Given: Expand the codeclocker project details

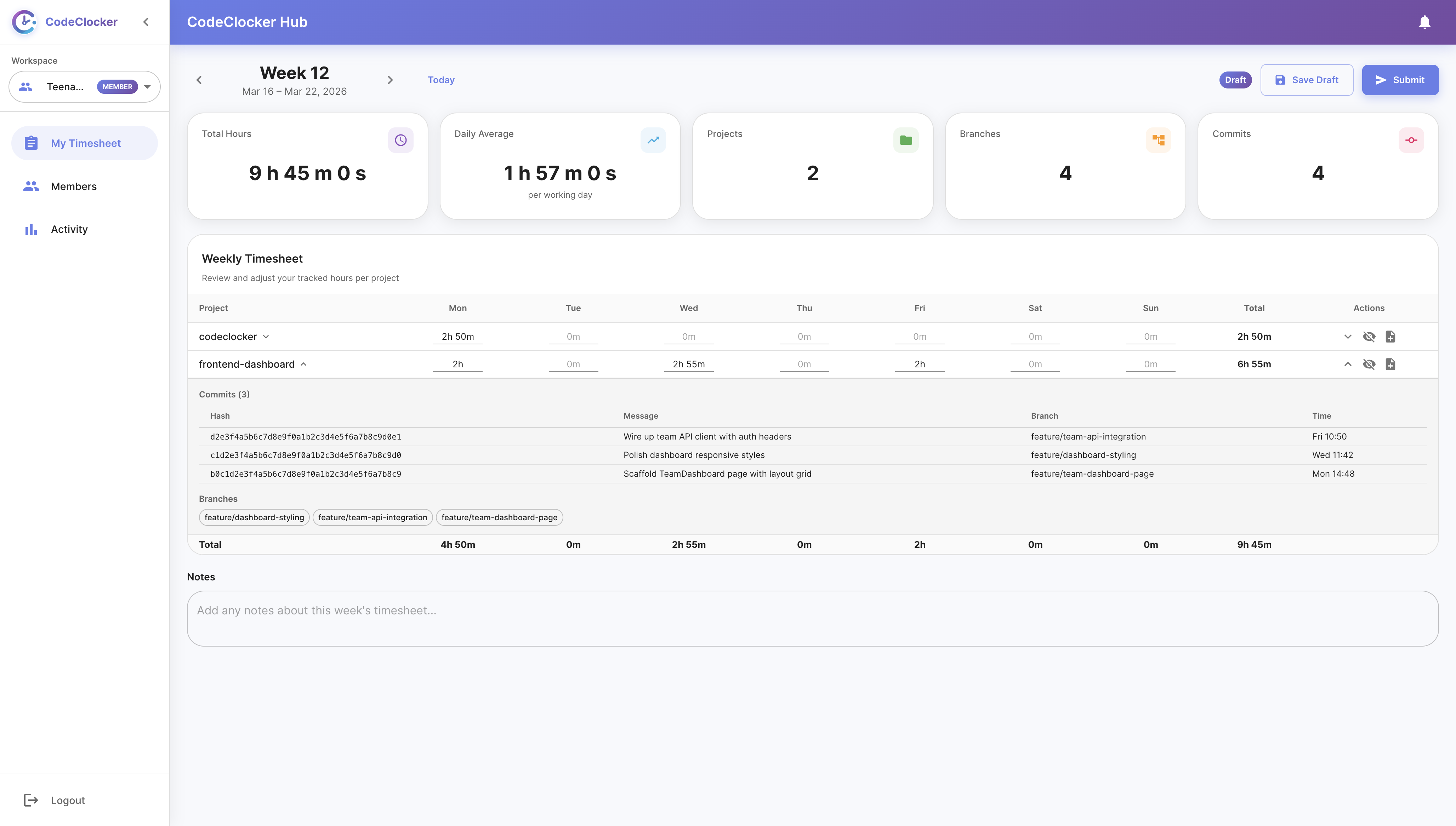Looking at the screenshot, I should (x=1349, y=336).
